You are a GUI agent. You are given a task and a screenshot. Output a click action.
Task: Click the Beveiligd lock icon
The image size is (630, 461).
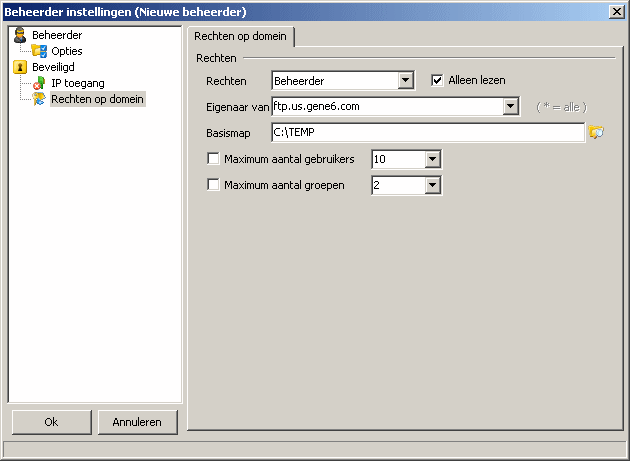tap(20, 67)
